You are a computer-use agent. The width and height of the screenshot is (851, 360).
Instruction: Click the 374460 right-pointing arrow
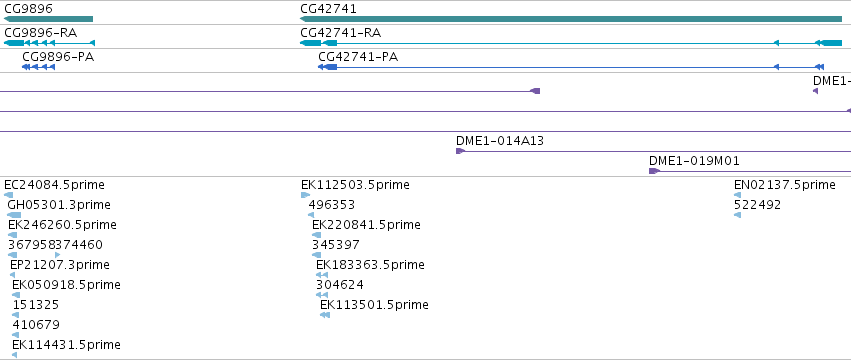pyautogui.click(x=58, y=255)
